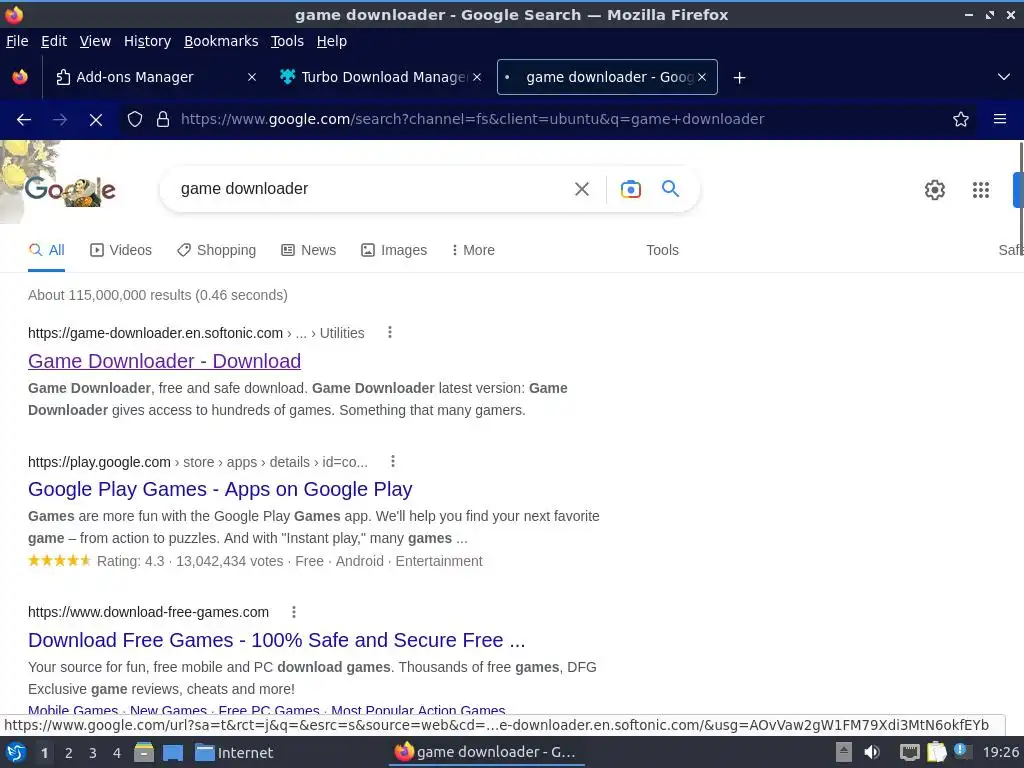The image size is (1024, 768).
Task: Switch to Shopping results
Action: point(216,250)
